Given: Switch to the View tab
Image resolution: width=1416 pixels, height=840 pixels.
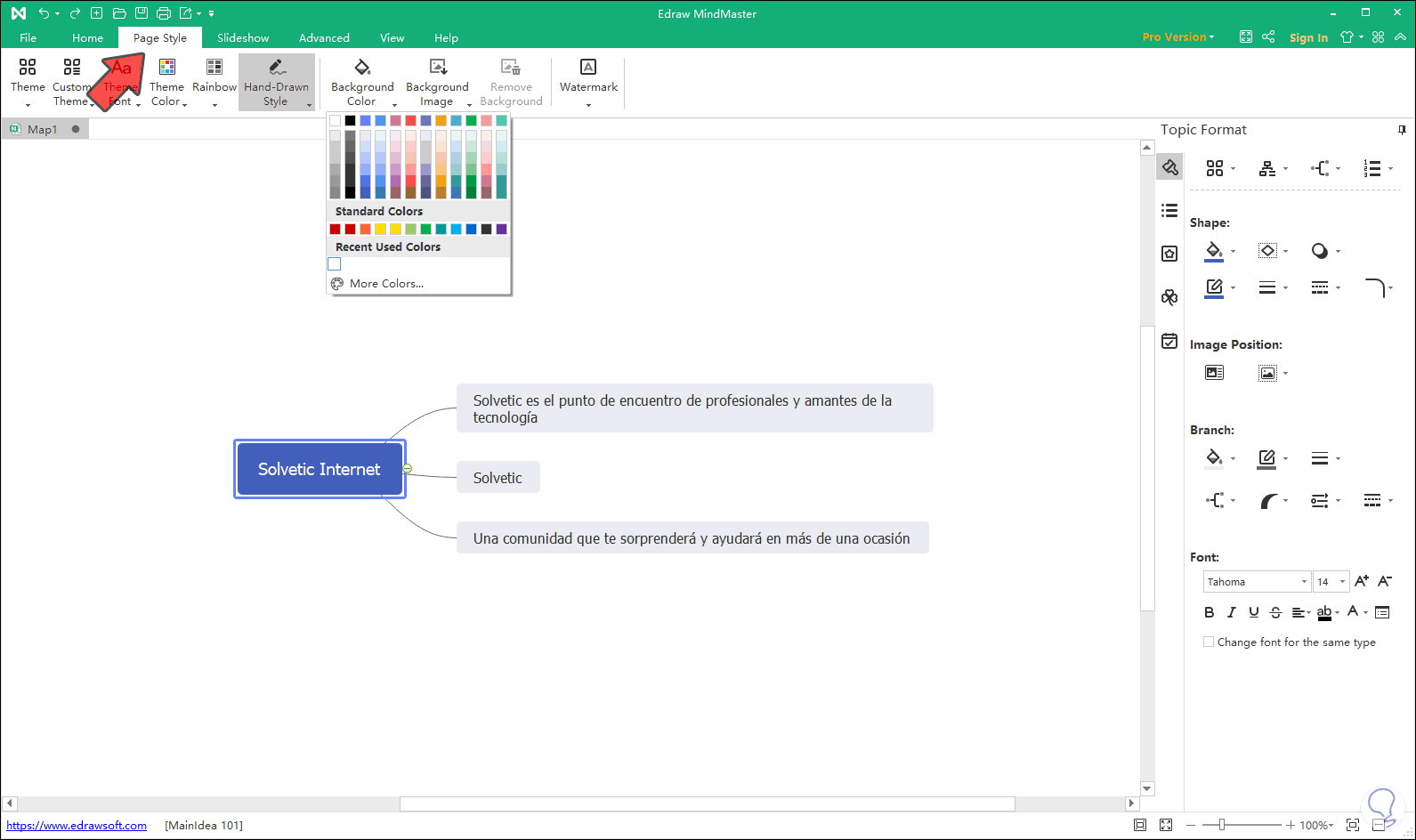Looking at the screenshot, I should [x=392, y=38].
